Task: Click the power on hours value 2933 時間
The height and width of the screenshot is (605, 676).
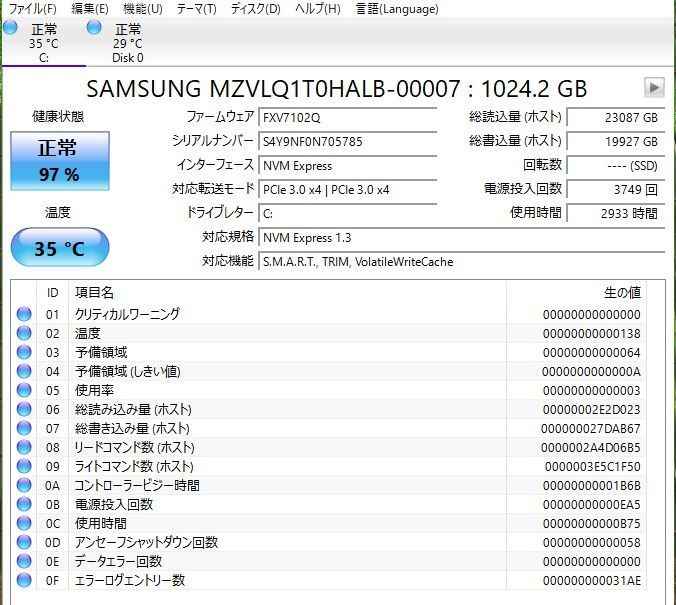Action: 615,214
